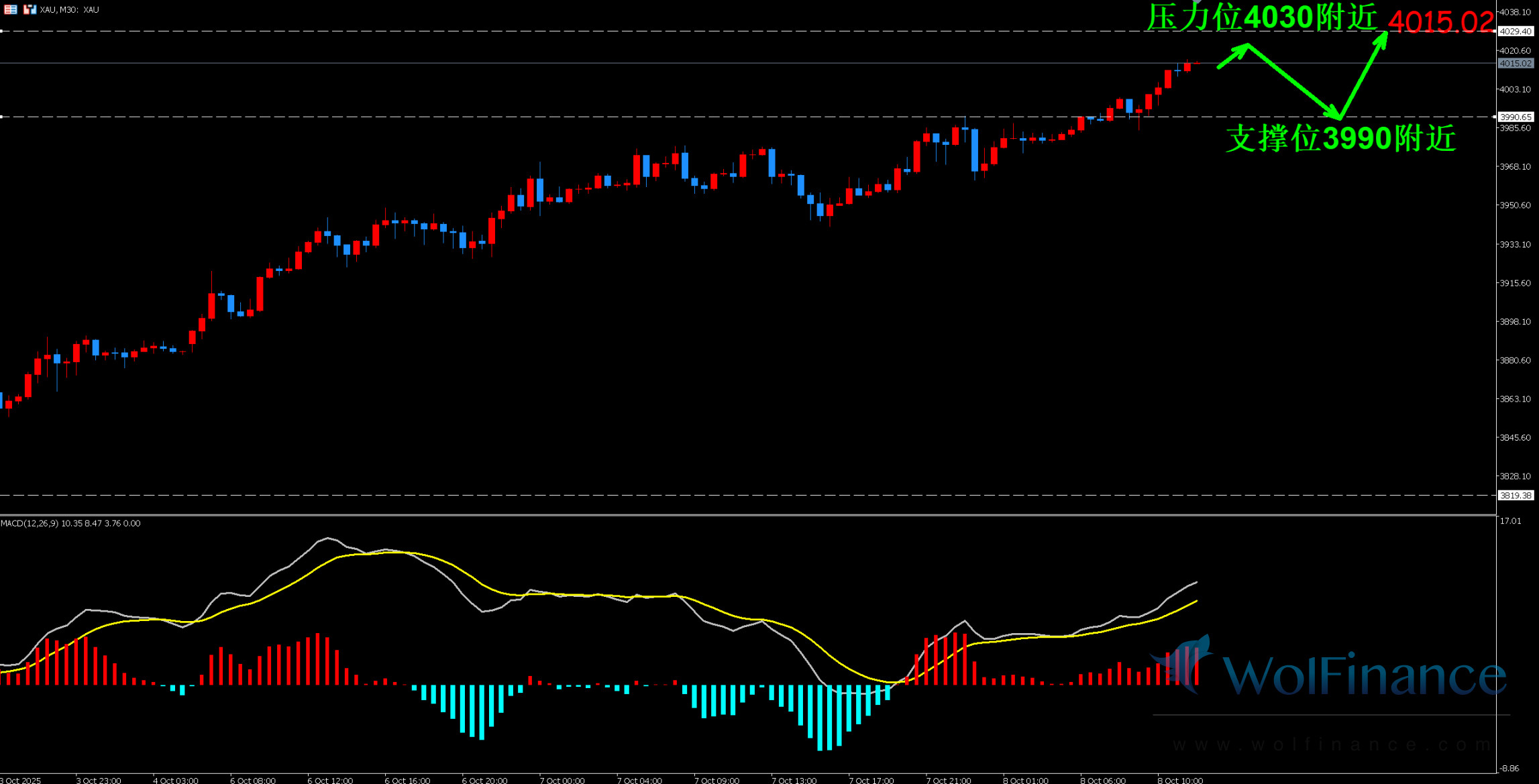
Task: Open the Depth of Market icon
Action: tap(10, 9)
